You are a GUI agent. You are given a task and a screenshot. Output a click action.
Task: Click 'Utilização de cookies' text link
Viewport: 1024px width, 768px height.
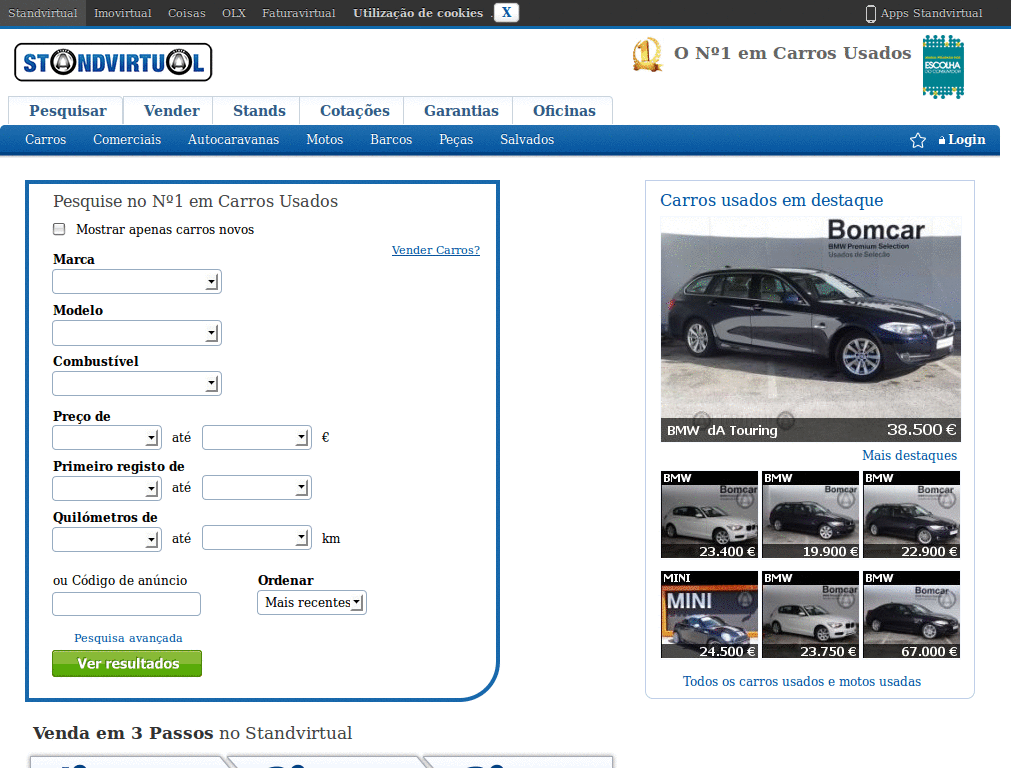point(418,13)
